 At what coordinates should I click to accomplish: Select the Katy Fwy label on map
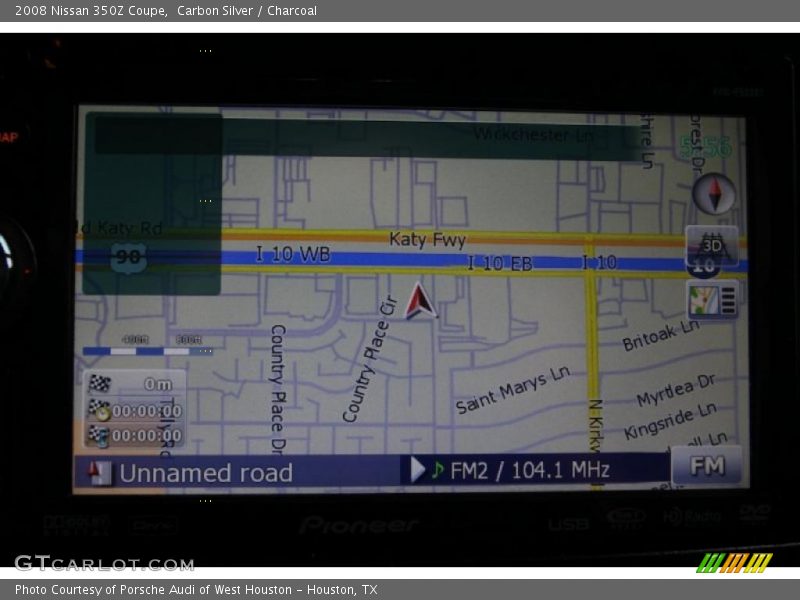tap(427, 239)
